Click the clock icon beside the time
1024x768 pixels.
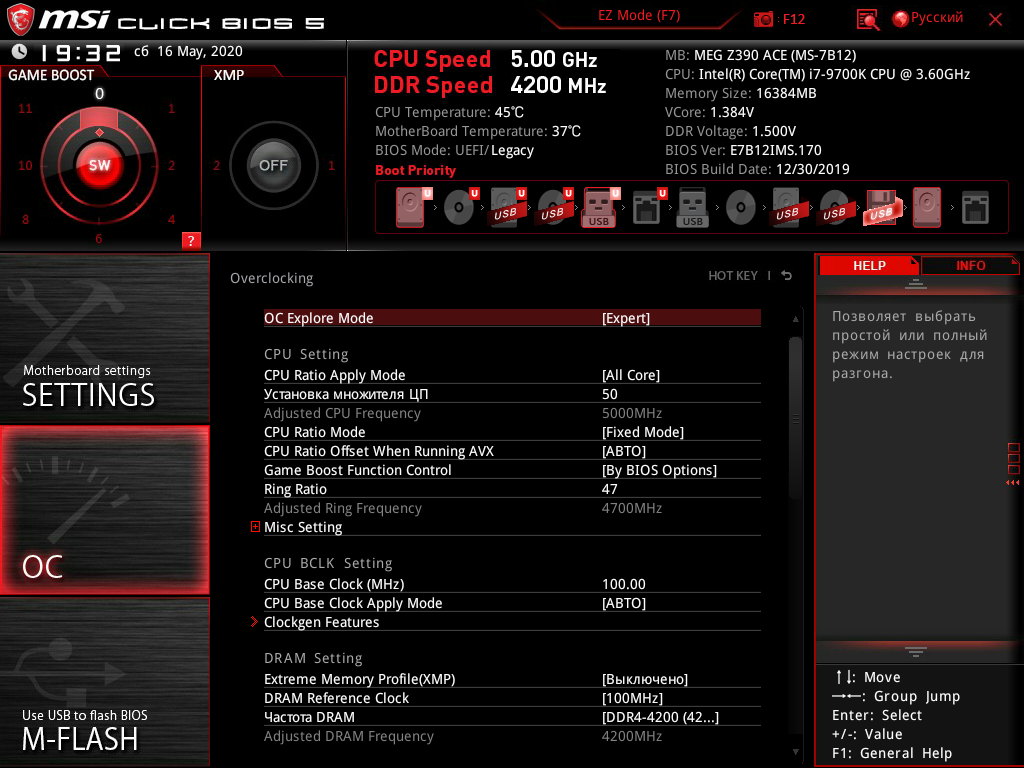point(20,51)
